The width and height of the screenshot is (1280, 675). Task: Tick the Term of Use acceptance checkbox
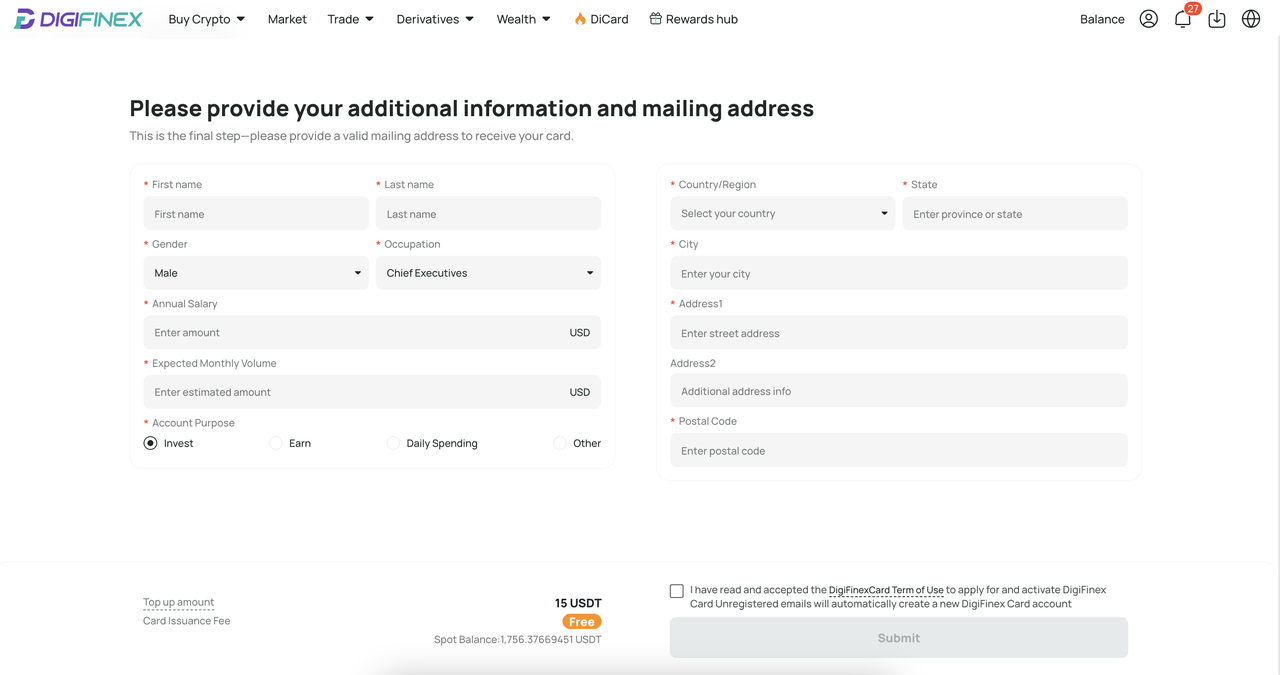[x=677, y=591]
